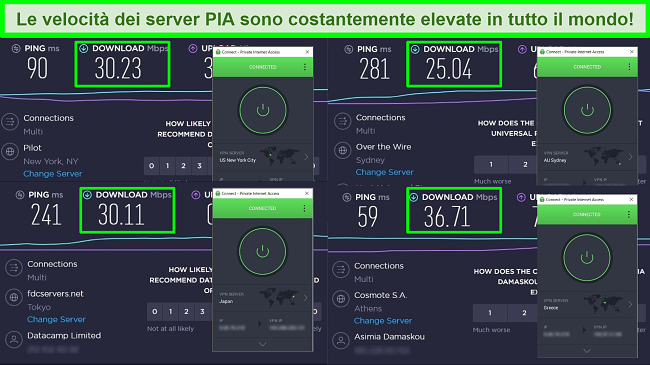The width and height of the screenshot is (650, 365).
Task: Click the upload icon in New York test
Action: point(193,49)
